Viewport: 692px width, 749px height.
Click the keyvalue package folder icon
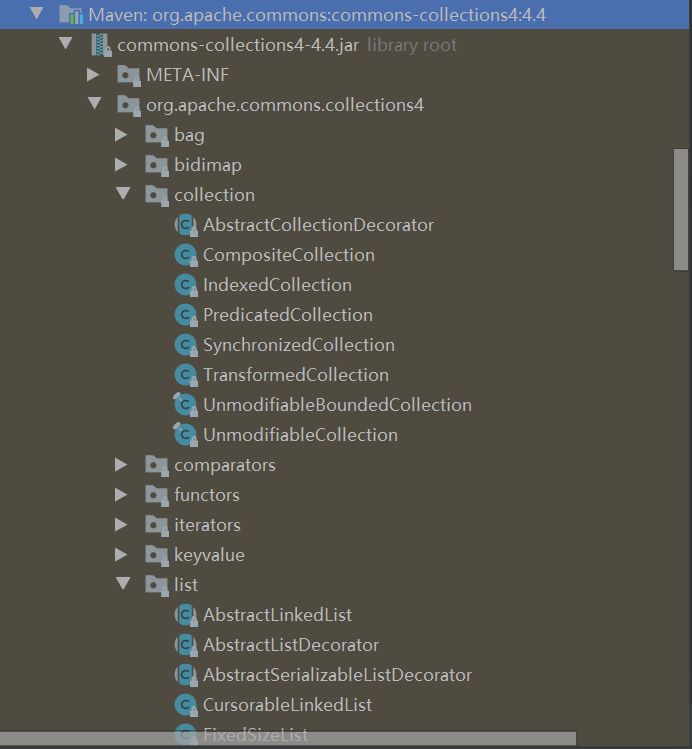click(x=157, y=556)
